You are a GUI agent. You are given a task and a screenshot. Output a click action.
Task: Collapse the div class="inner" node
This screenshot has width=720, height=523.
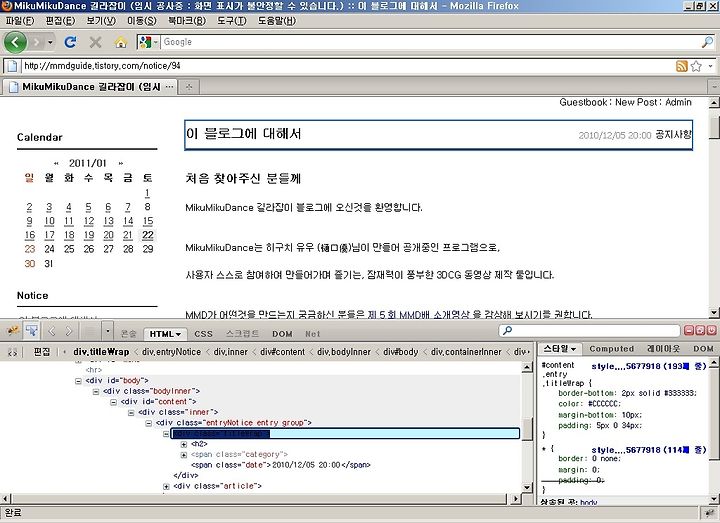131,412
